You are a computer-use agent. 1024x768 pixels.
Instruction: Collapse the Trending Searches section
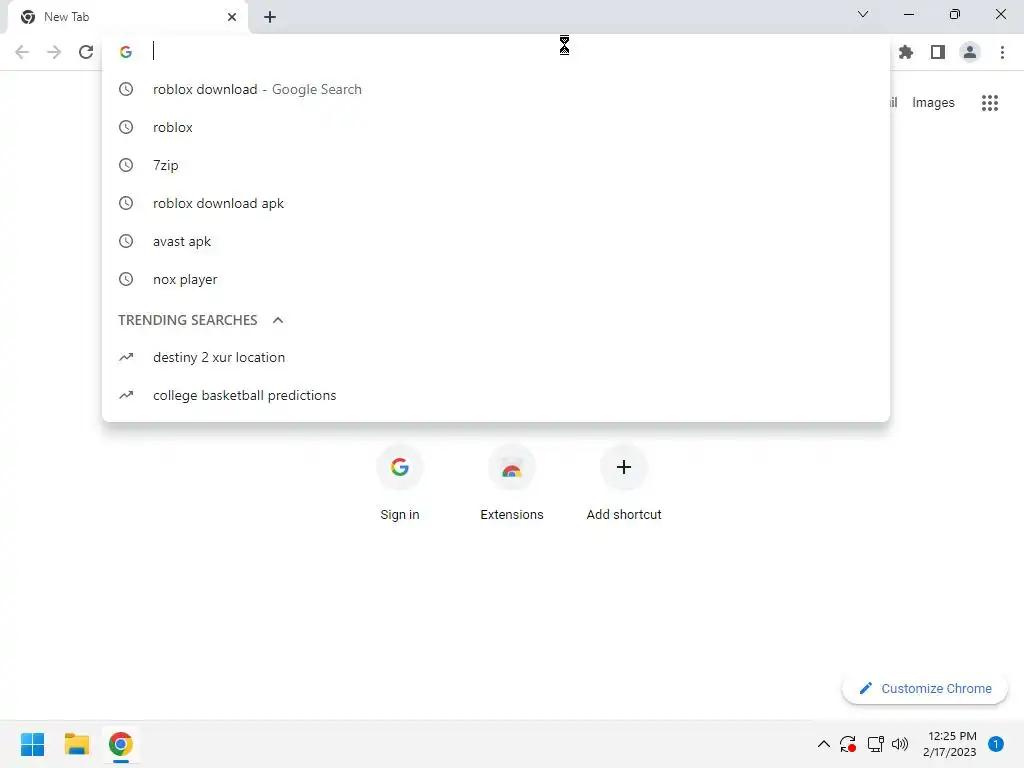[x=278, y=320]
